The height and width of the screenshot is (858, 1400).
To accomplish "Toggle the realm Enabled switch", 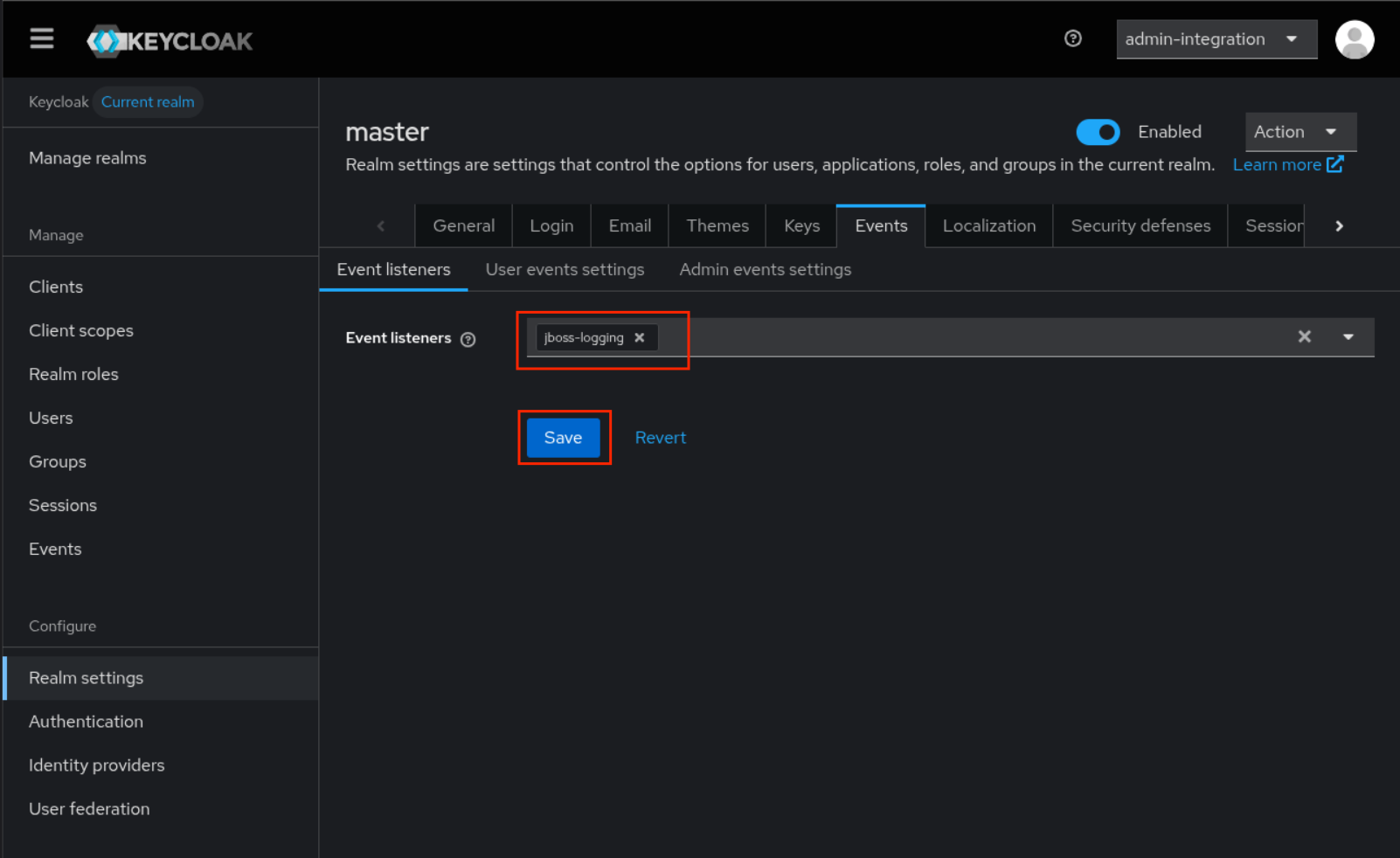I will (x=1098, y=132).
